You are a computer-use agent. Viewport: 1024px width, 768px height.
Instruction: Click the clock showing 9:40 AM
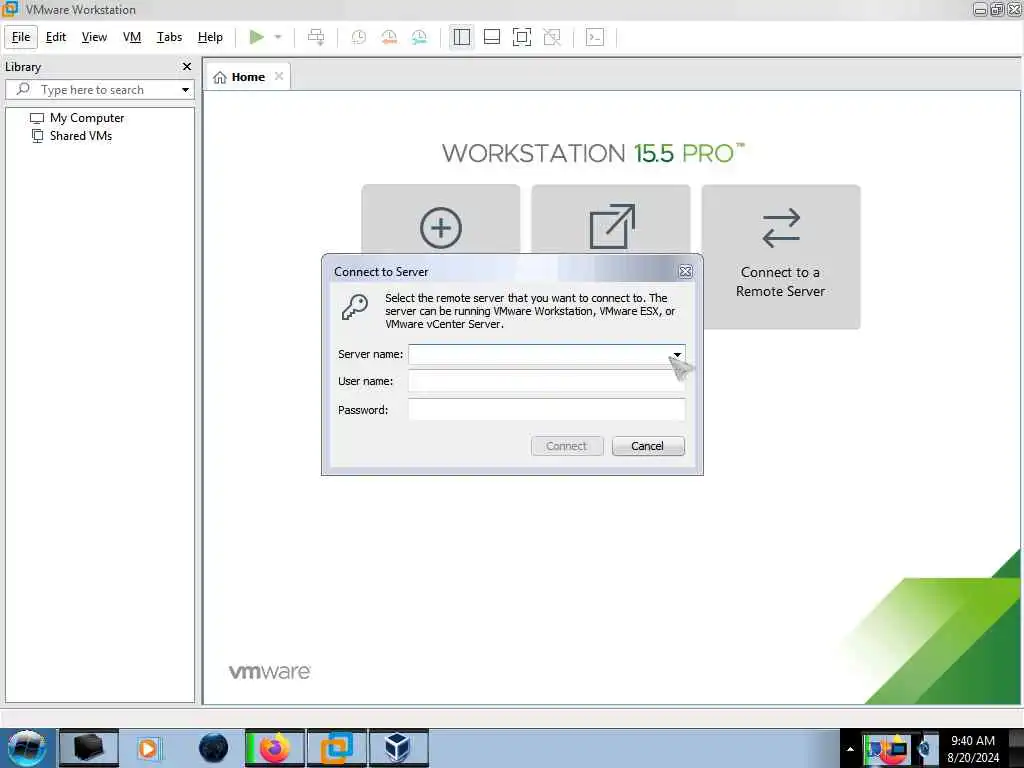pyautogui.click(x=973, y=749)
